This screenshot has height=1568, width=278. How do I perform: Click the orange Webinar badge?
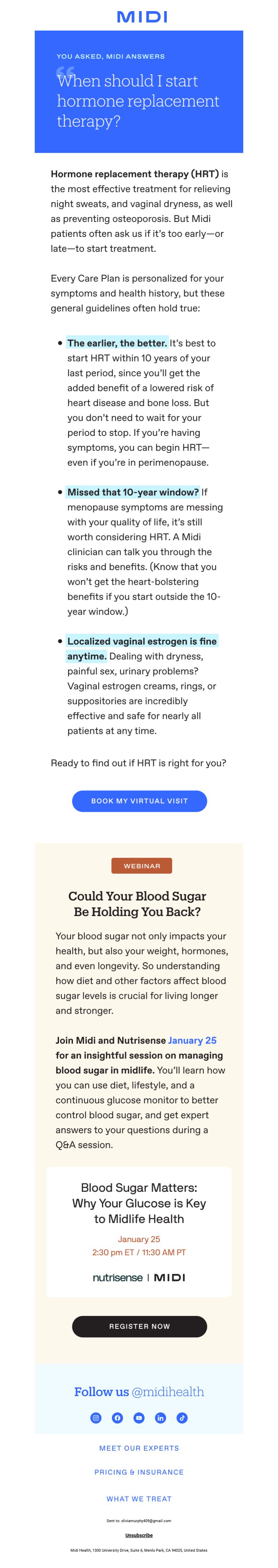[x=142, y=865]
